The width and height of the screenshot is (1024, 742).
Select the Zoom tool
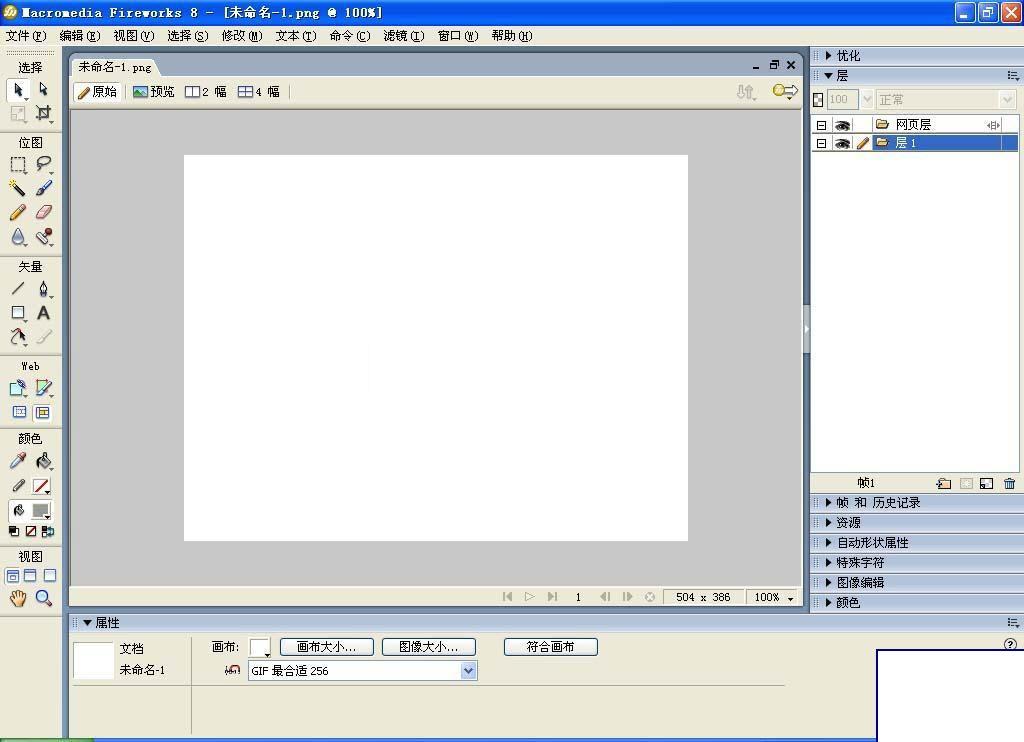click(x=41, y=598)
